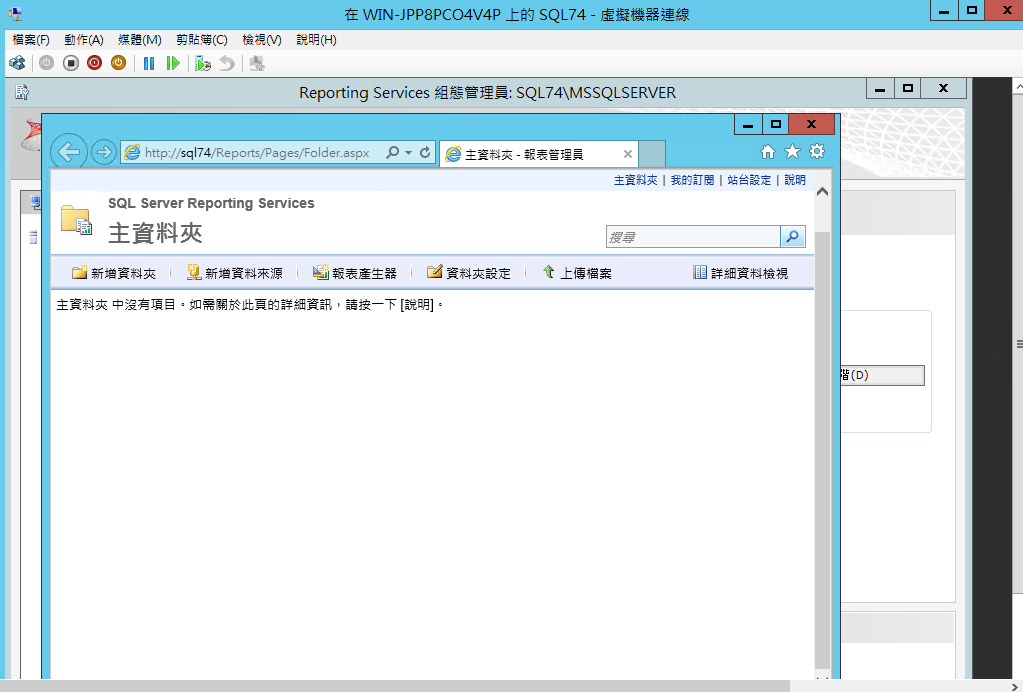Close the 主資料夾 - 報表管理員 tab
The width and height of the screenshot is (1023, 692).
pos(628,154)
